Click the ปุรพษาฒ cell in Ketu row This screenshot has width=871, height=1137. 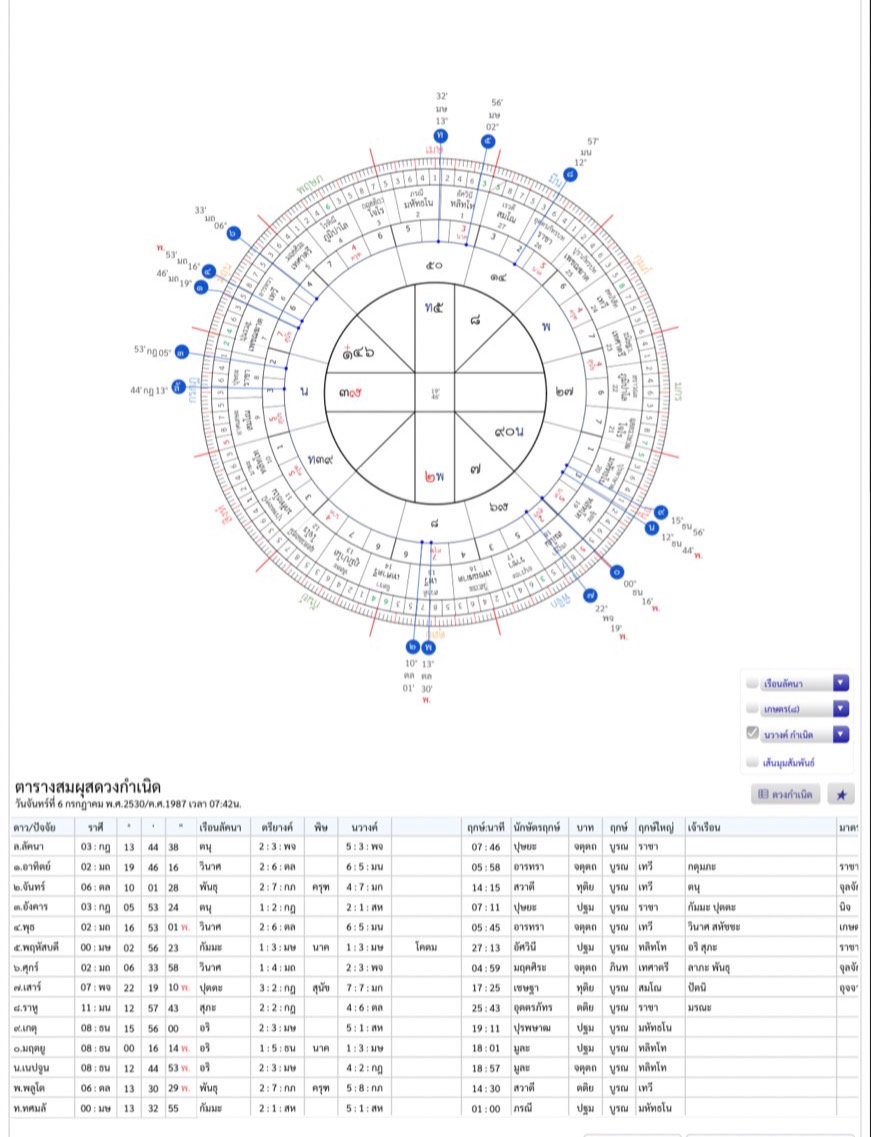pyautogui.click(x=532, y=1028)
